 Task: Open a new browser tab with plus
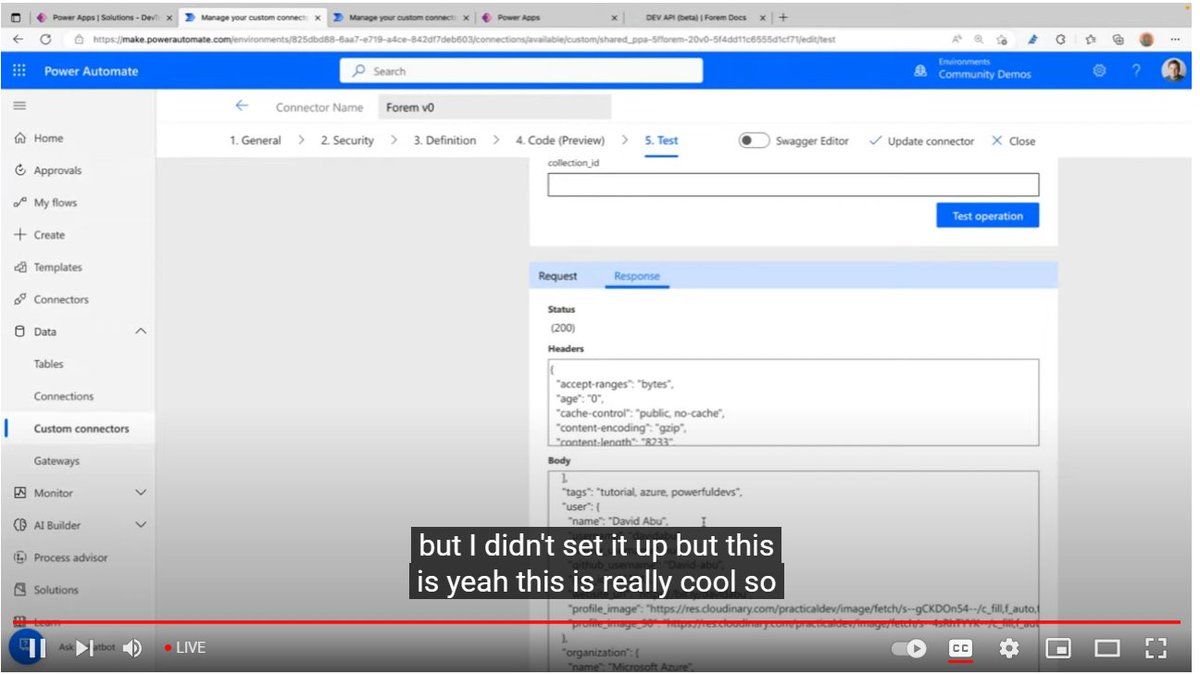[x=783, y=17]
